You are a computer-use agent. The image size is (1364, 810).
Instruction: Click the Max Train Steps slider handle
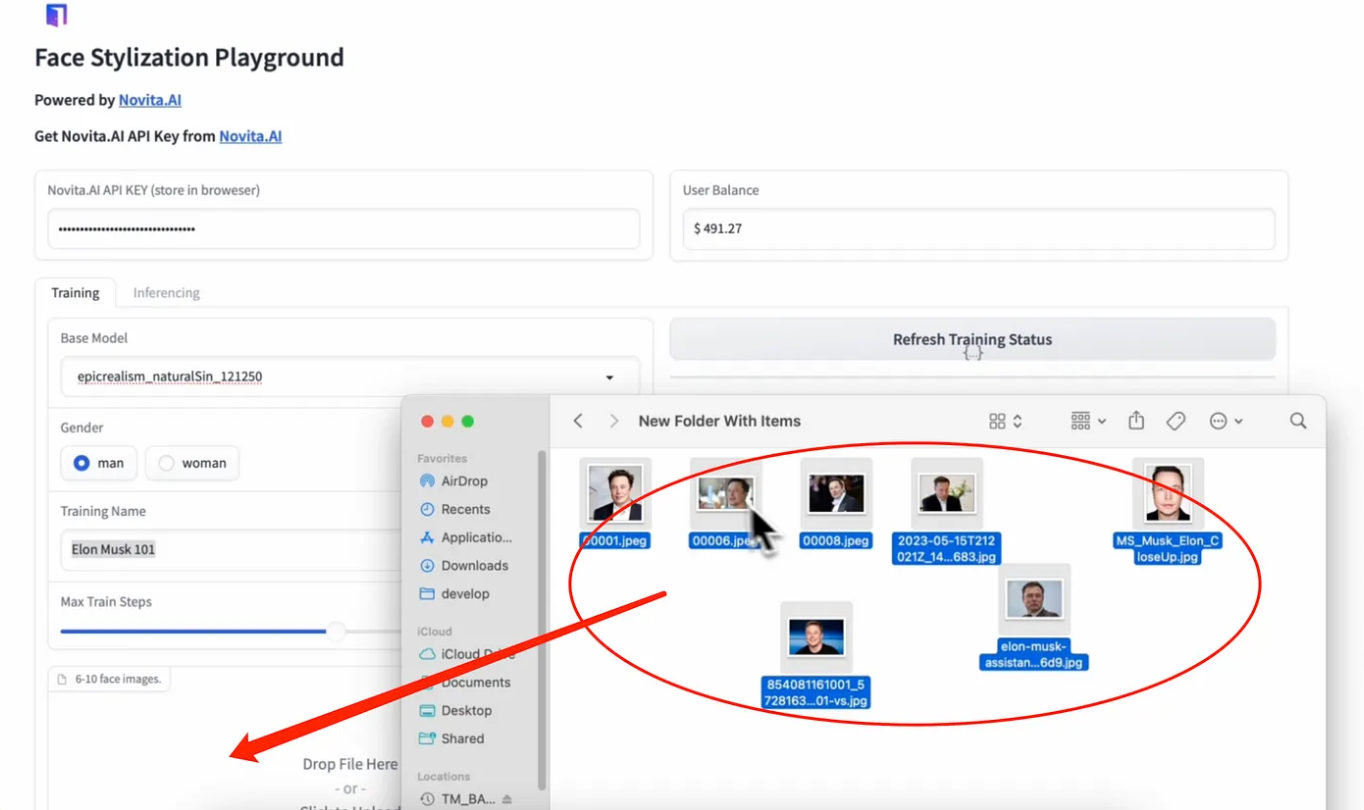pos(336,631)
